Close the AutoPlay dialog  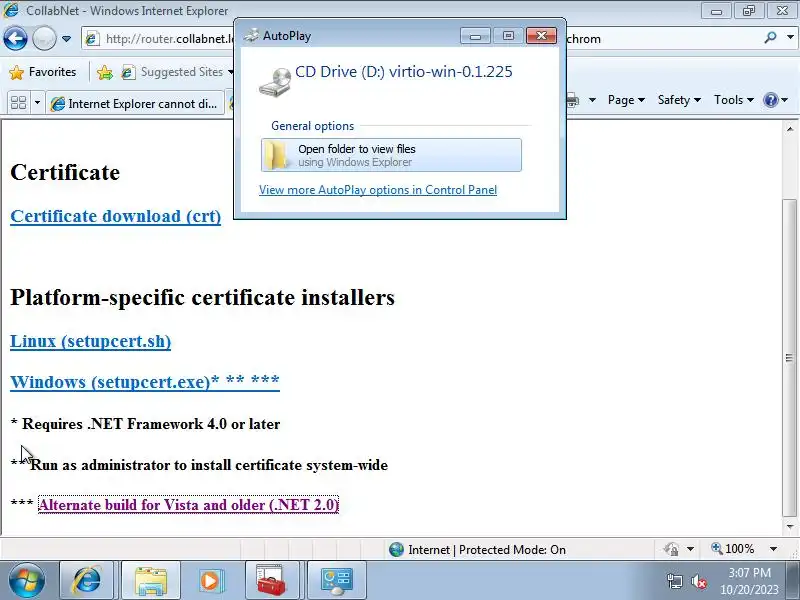click(x=541, y=36)
